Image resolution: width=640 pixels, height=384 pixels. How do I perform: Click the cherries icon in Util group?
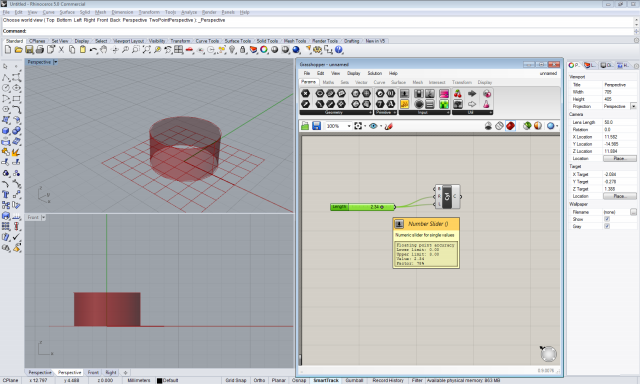[x=458, y=93]
